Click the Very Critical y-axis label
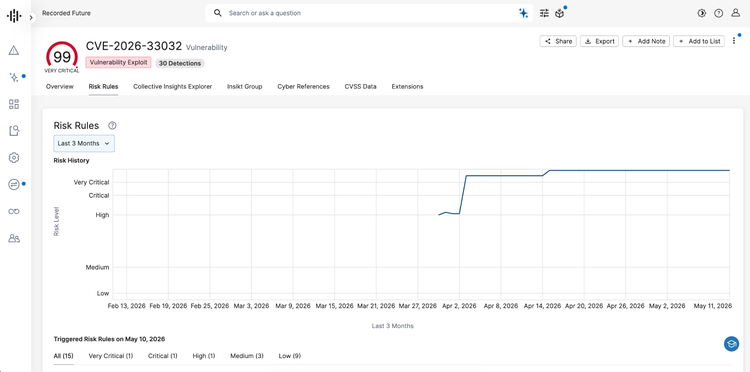The image size is (750, 372). point(91,182)
